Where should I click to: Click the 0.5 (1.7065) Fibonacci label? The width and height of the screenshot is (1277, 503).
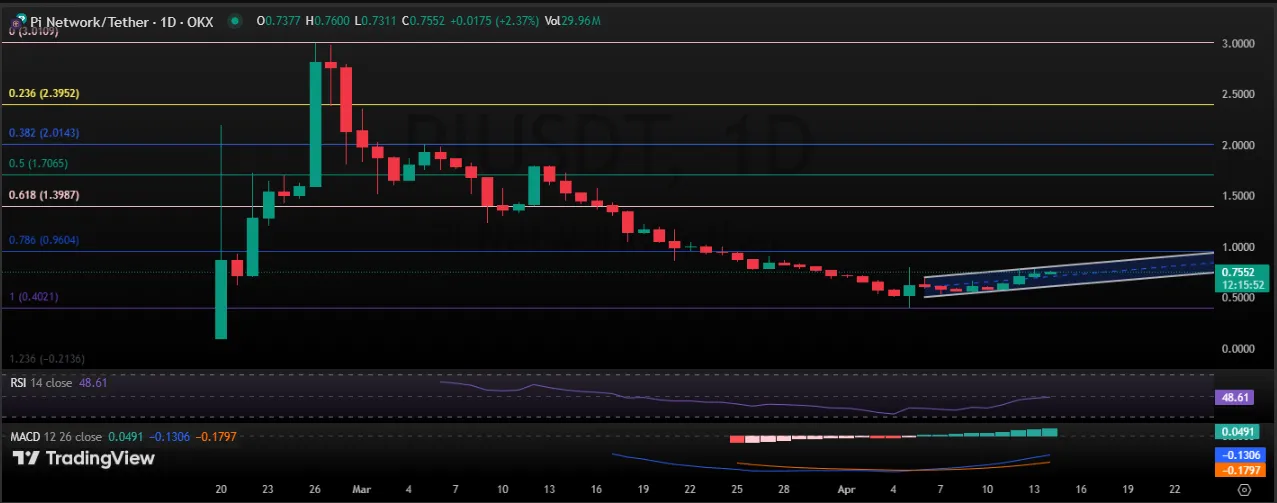click(x=39, y=163)
